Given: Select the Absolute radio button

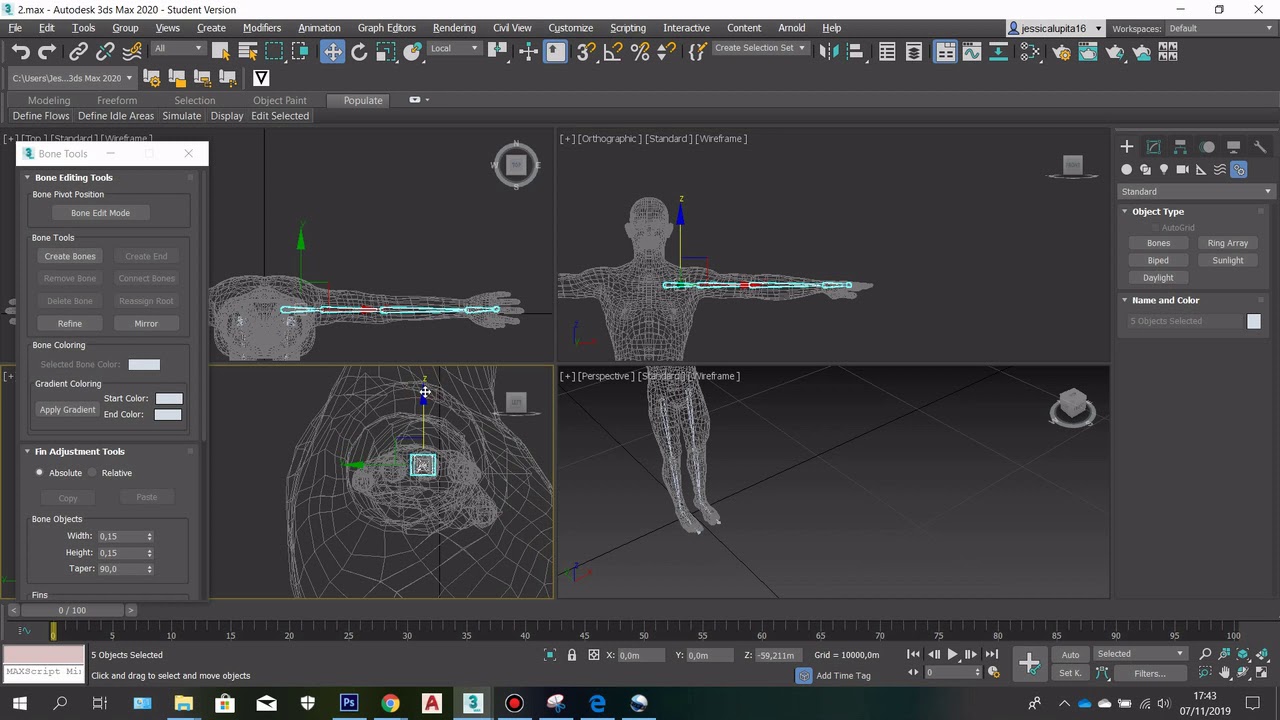Looking at the screenshot, I should [40, 473].
